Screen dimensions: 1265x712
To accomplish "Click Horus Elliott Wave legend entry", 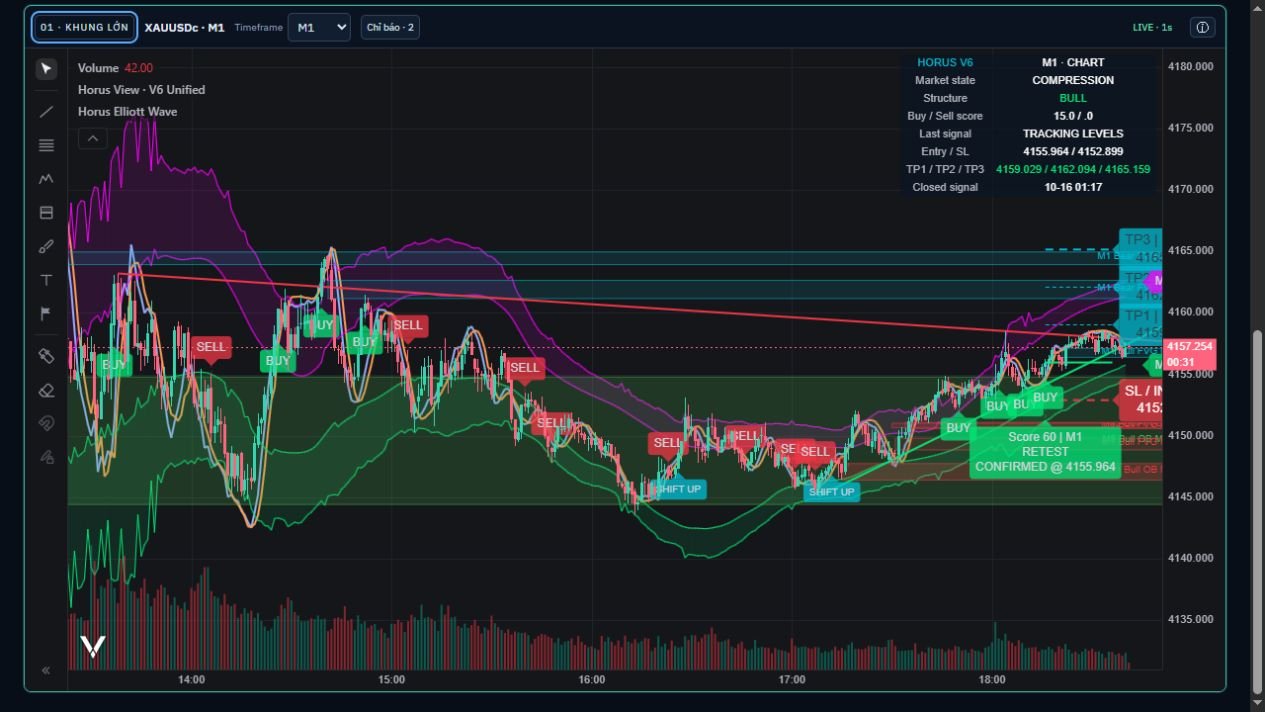I will [127, 112].
